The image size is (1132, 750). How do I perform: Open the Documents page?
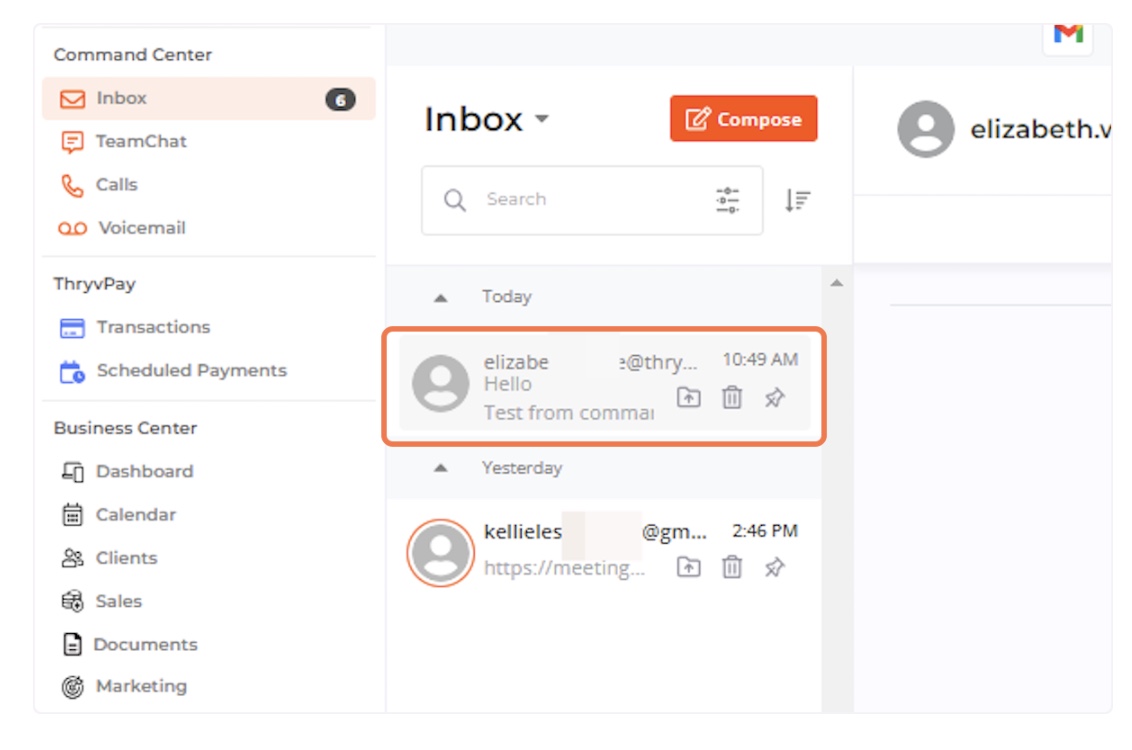point(145,645)
